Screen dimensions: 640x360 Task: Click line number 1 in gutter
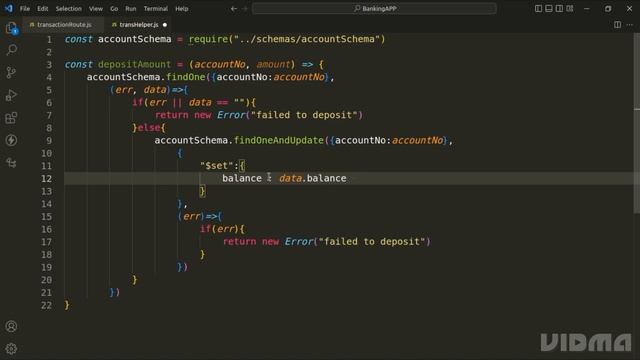tap(49, 40)
